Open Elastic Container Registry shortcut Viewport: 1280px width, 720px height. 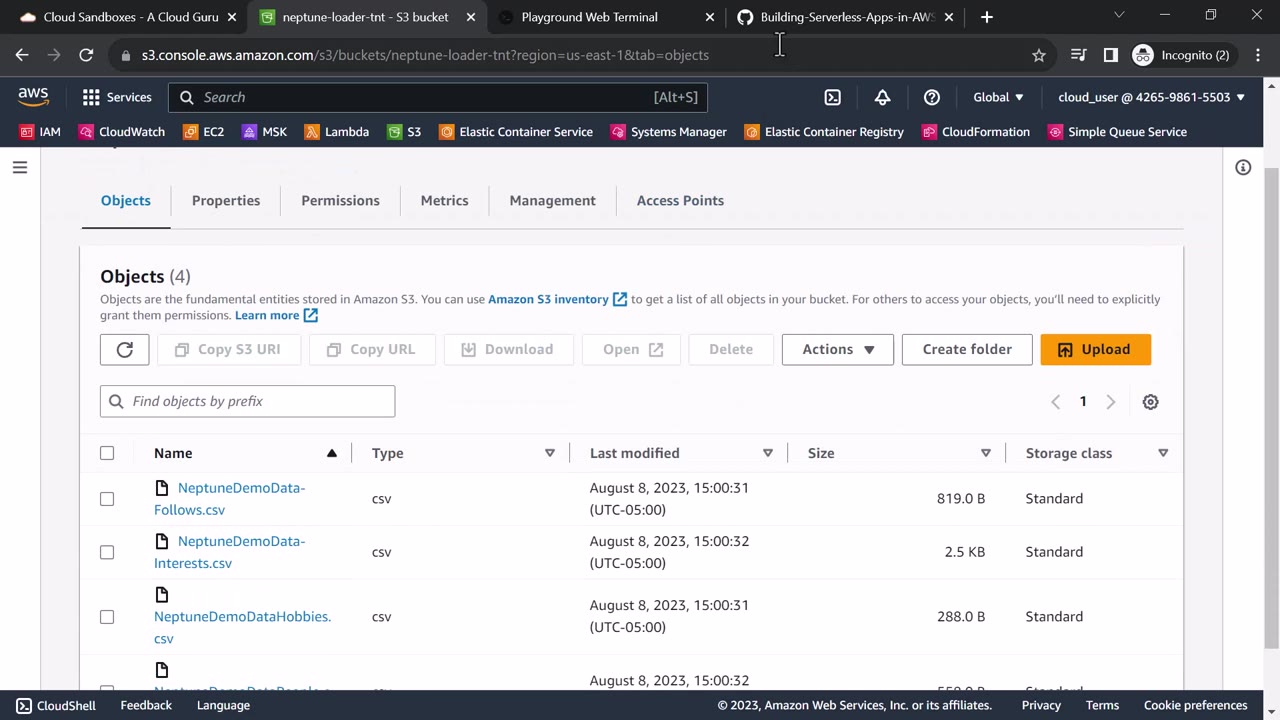click(825, 132)
